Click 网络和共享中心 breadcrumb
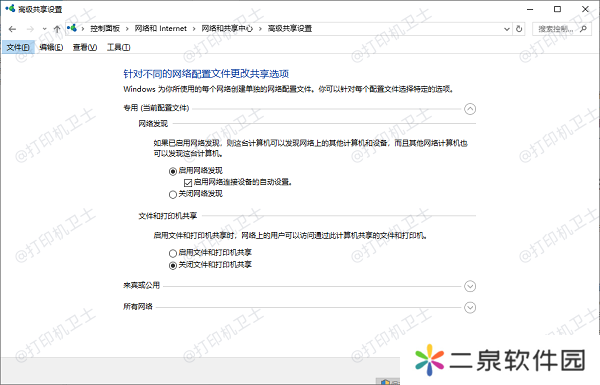 227,29
